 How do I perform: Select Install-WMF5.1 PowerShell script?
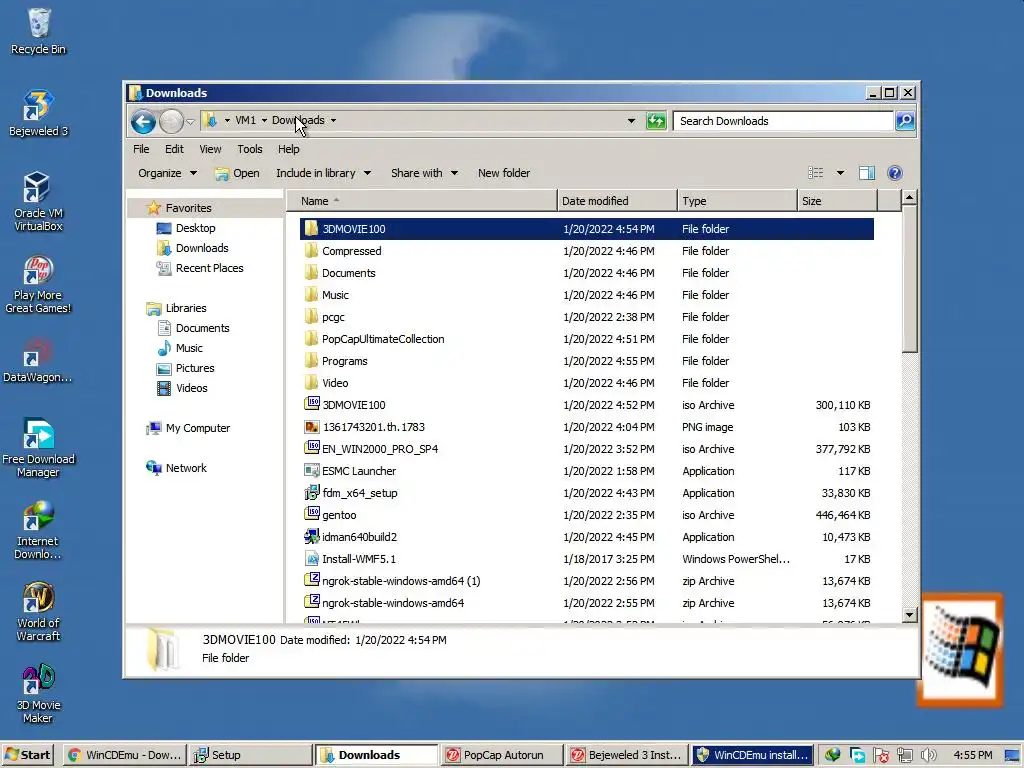[x=586, y=559]
